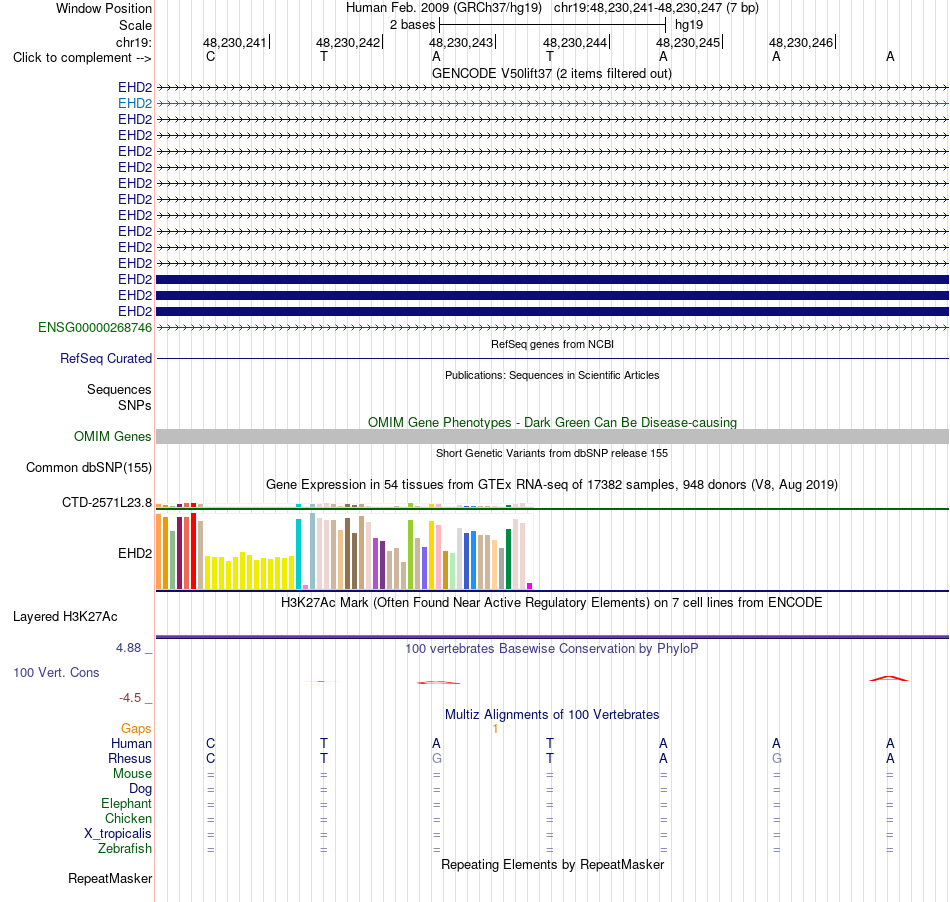Image resolution: width=950 pixels, height=902 pixels.
Task: Open the GTEx Gene Expression in 54 tissues title
Action: tap(552, 485)
